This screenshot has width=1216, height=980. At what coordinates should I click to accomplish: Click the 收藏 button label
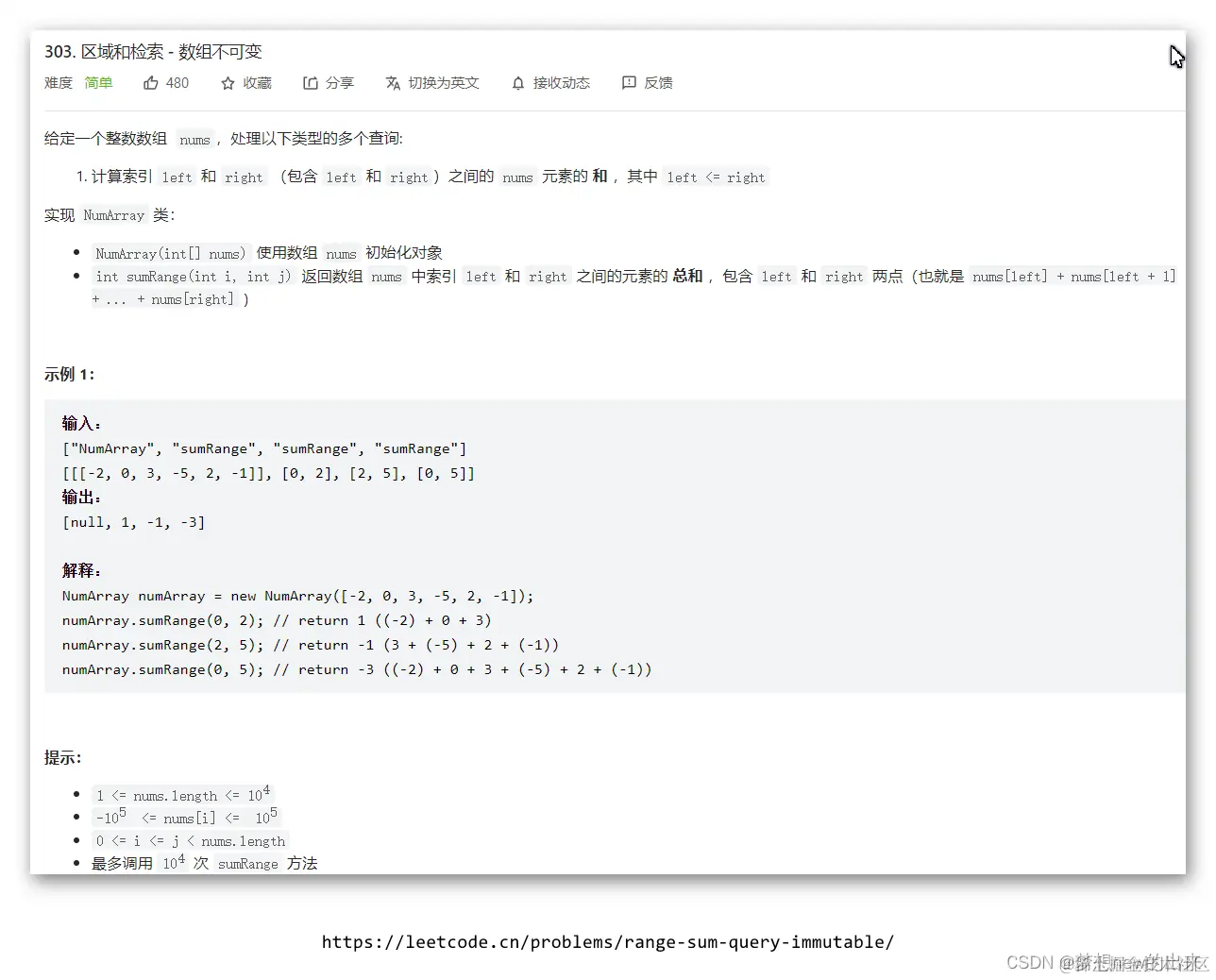point(257,83)
